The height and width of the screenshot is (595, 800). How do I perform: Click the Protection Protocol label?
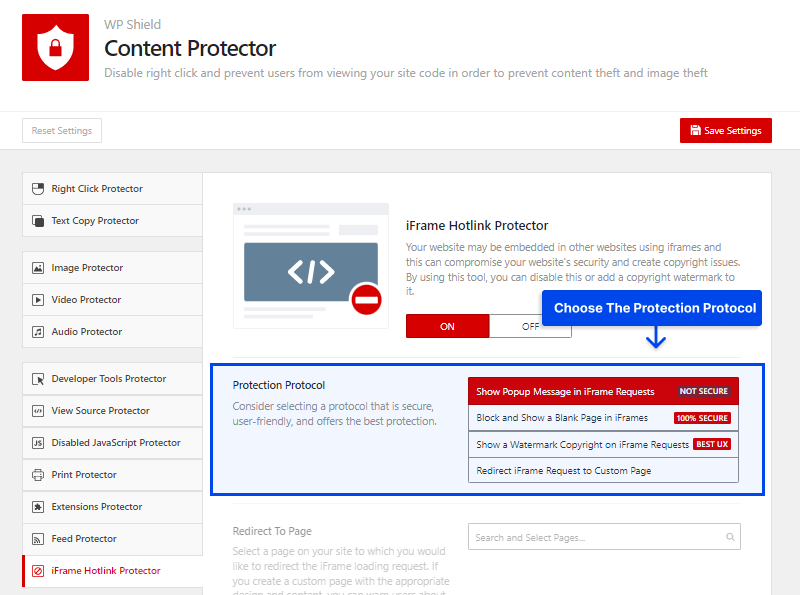(279, 385)
